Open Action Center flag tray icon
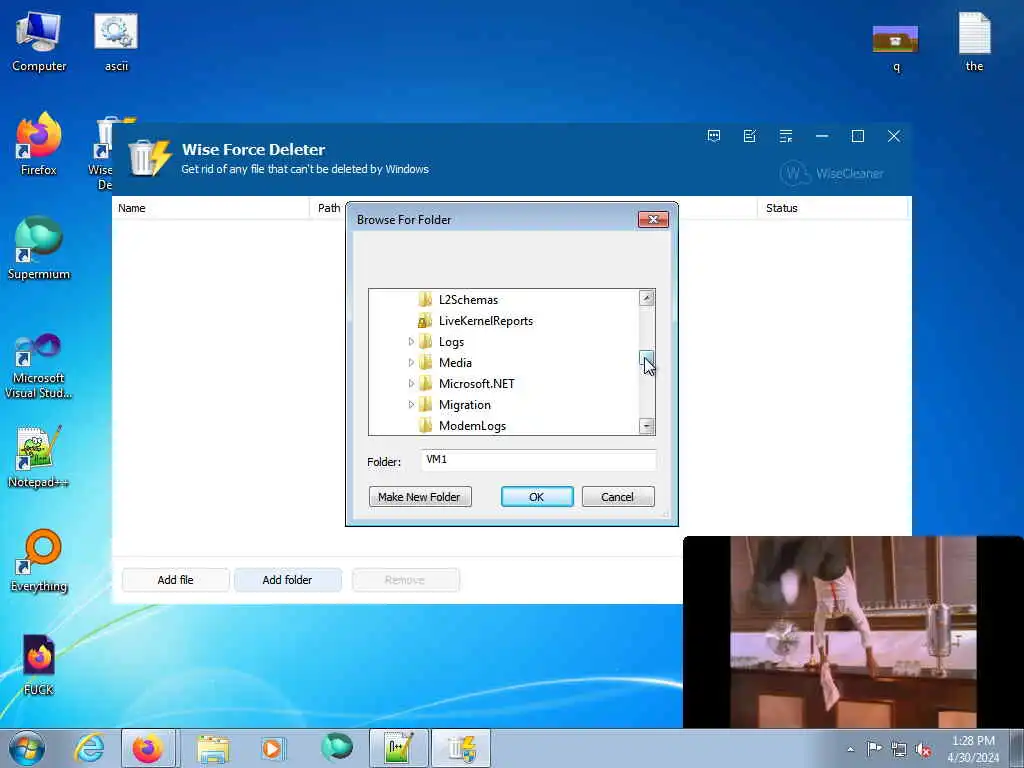Screen dimensions: 1024x768 [x=874, y=749]
